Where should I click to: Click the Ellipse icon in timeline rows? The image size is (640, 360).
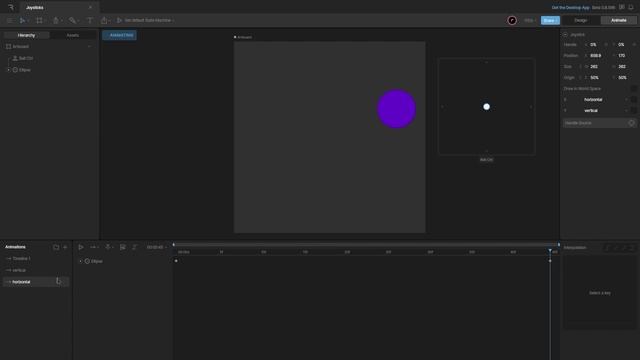point(87,261)
